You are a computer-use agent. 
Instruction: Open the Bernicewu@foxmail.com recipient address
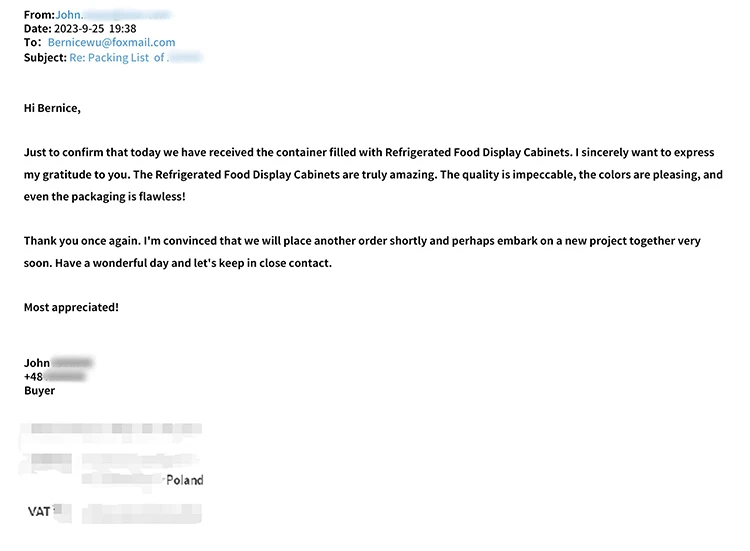(111, 43)
